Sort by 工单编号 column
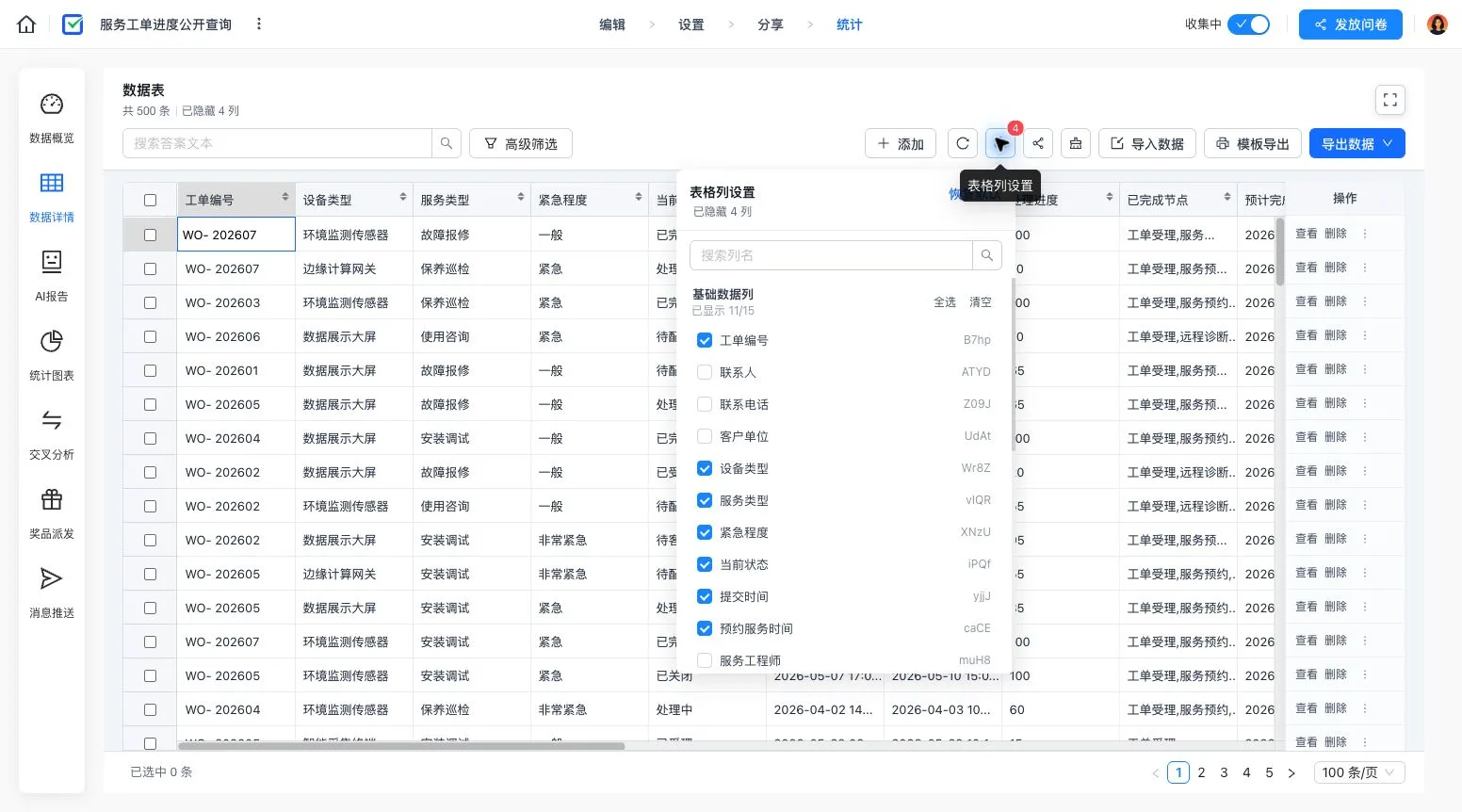The image size is (1462, 812). [285, 197]
